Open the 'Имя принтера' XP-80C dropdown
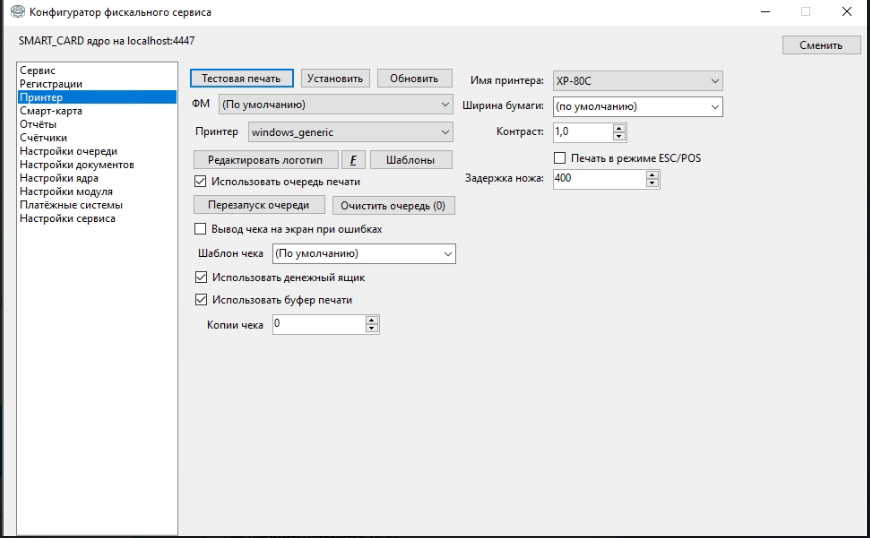 638,81
